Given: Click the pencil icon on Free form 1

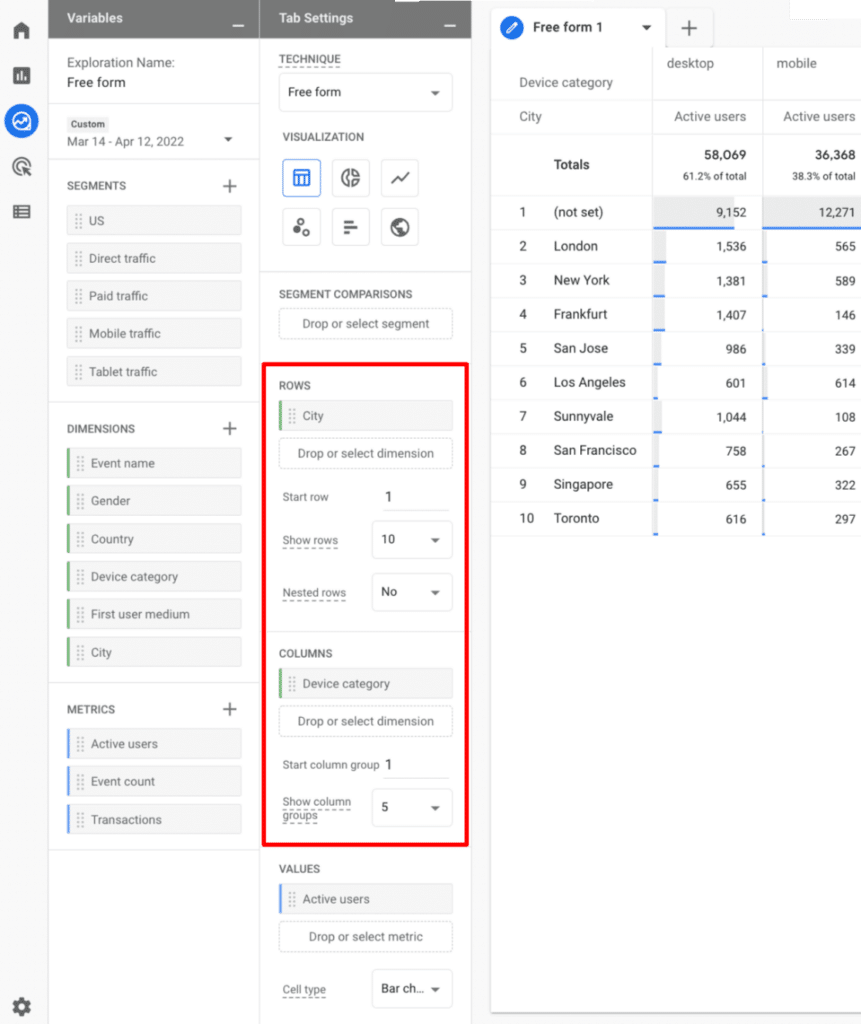Looking at the screenshot, I should [511, 27].
